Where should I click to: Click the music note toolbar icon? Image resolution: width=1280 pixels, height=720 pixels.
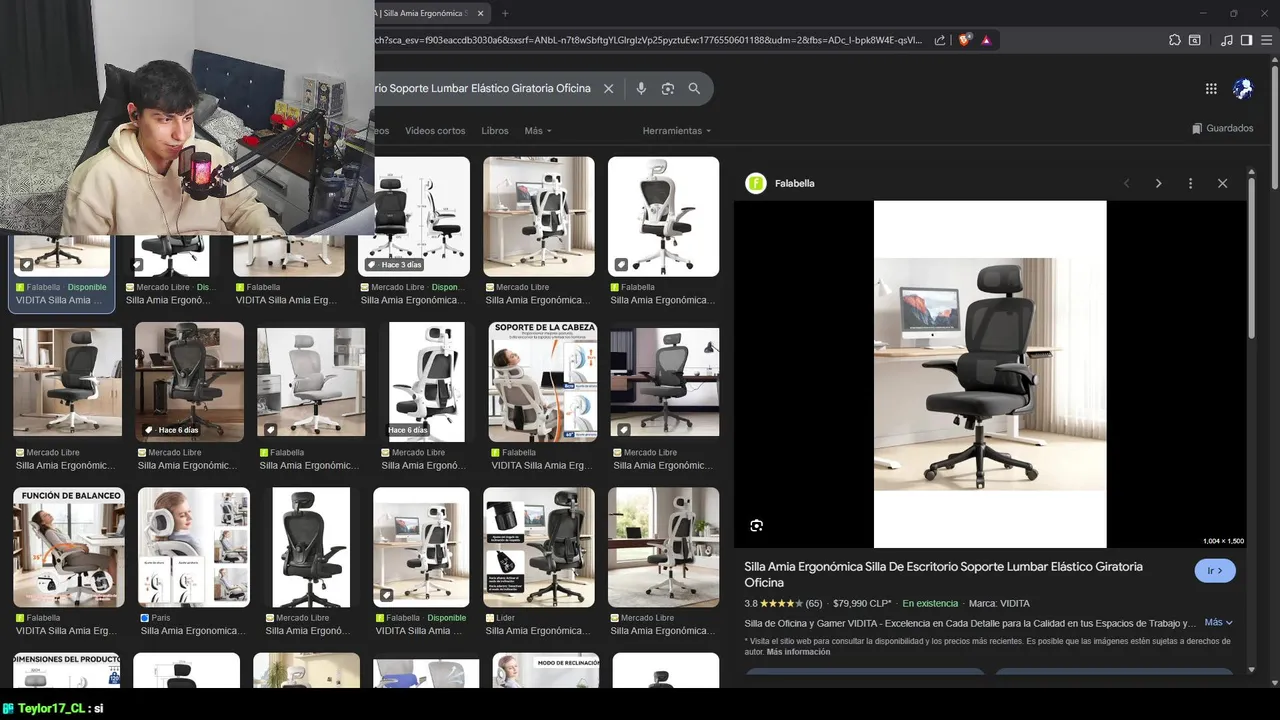pyautogui.click(x=1227, y=40)
